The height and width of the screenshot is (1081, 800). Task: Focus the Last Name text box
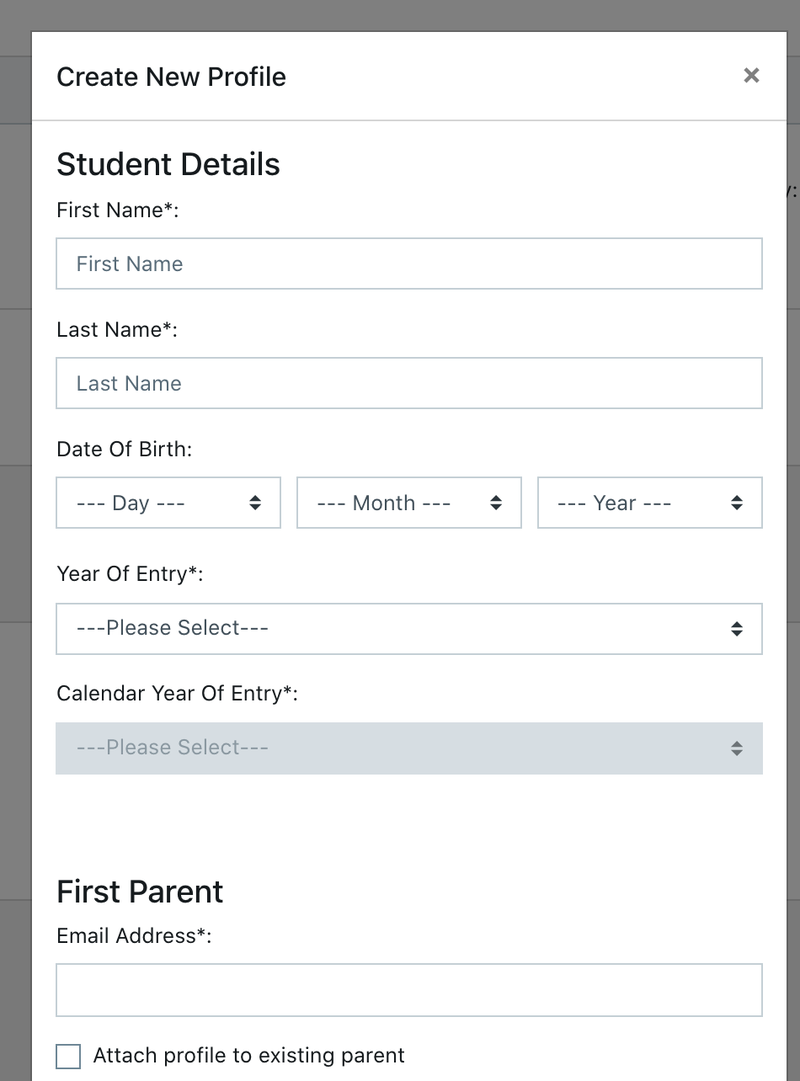pos(409,383)
